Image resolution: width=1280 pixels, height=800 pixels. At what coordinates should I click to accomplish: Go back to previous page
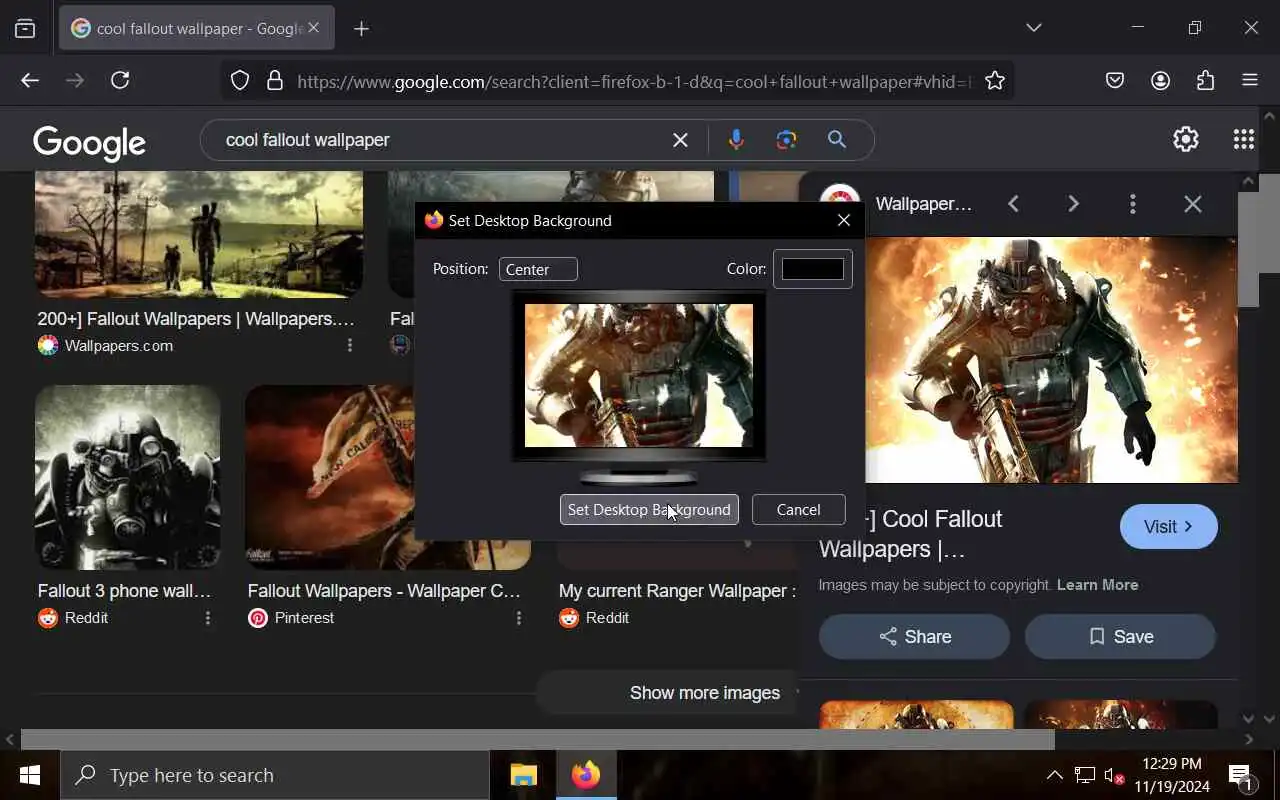(30, 81)
